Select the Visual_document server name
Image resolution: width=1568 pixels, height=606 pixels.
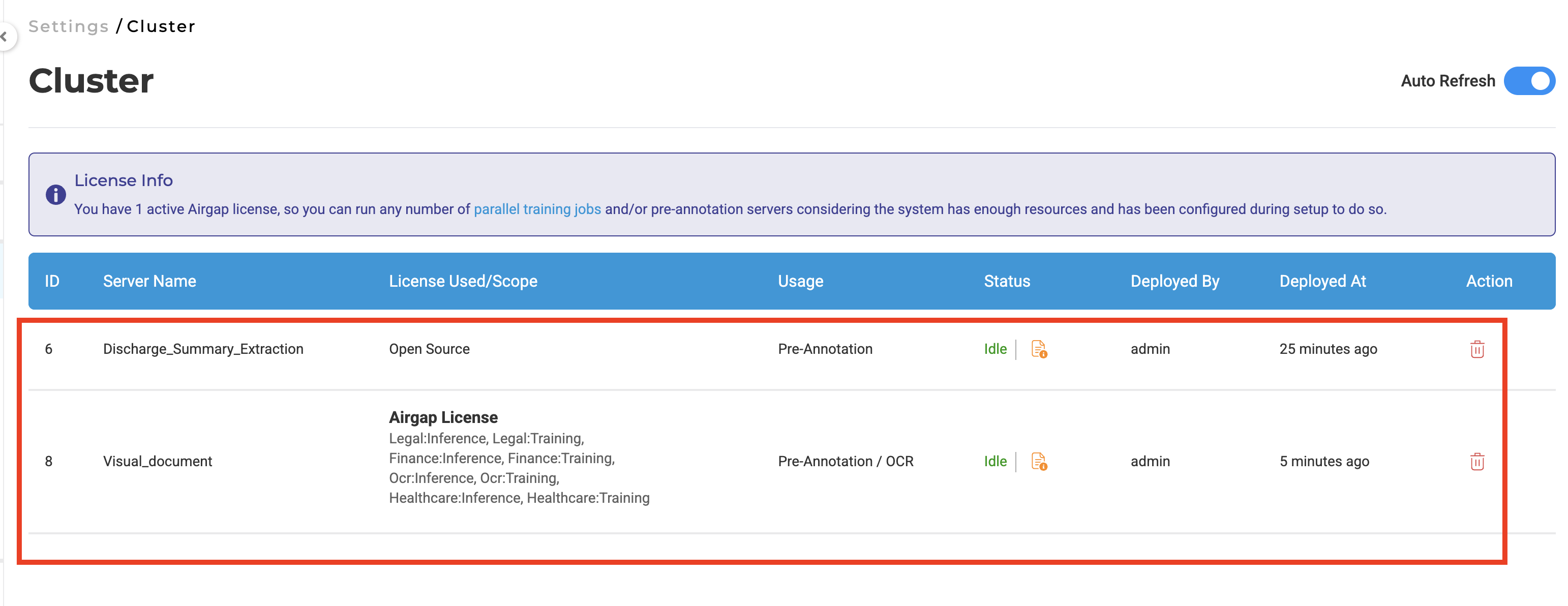tap(158, 461)
